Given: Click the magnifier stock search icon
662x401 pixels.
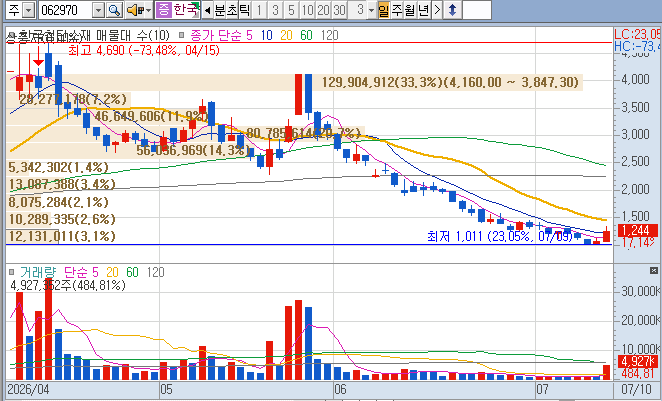Looking at the screenshot, I should [114, 10].
